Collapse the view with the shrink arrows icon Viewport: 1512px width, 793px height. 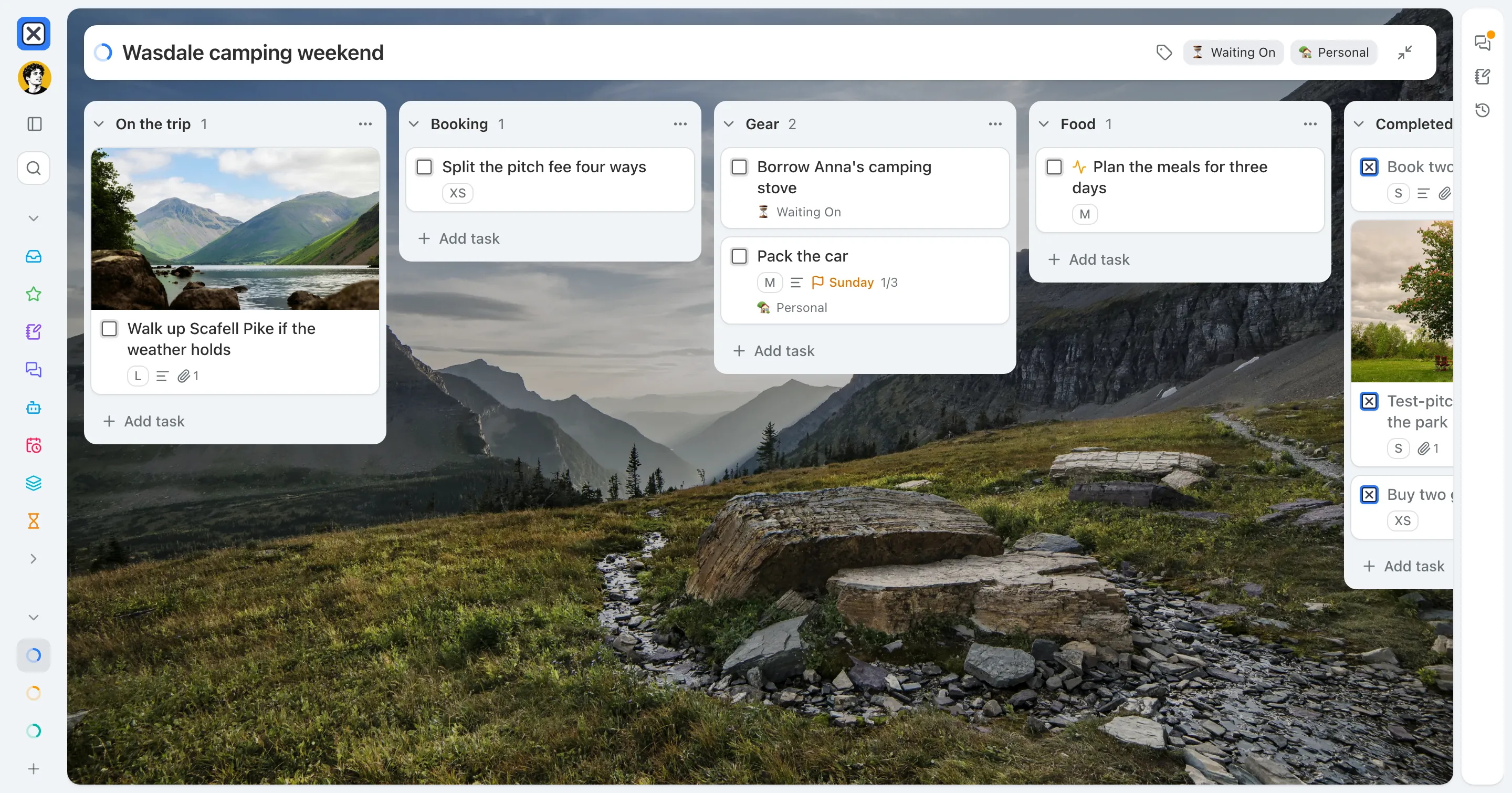(x=1405, y=52)
